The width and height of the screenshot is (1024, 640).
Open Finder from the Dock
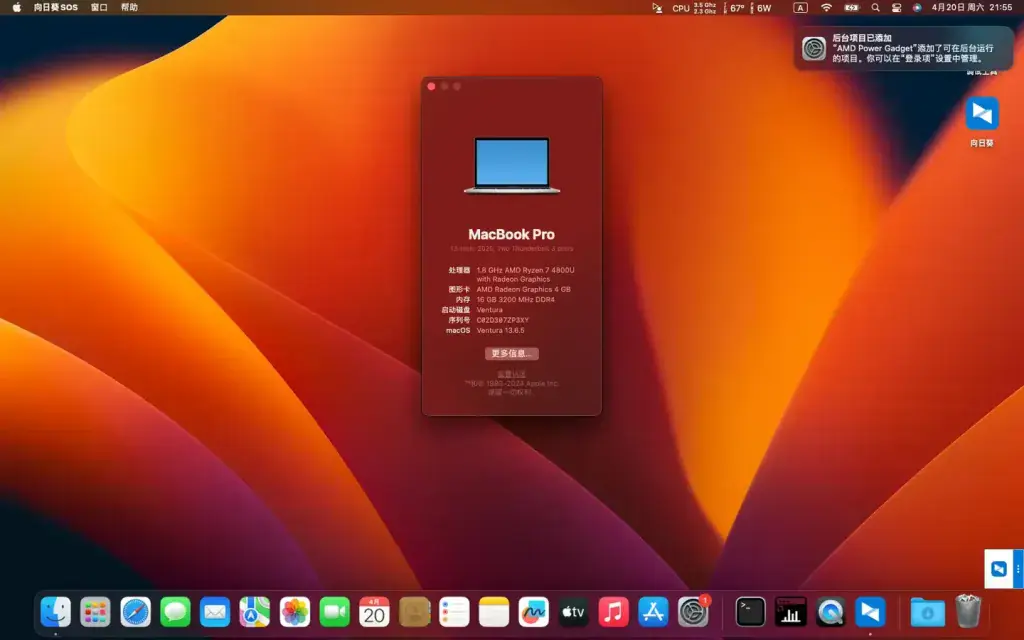click(56, 612)
